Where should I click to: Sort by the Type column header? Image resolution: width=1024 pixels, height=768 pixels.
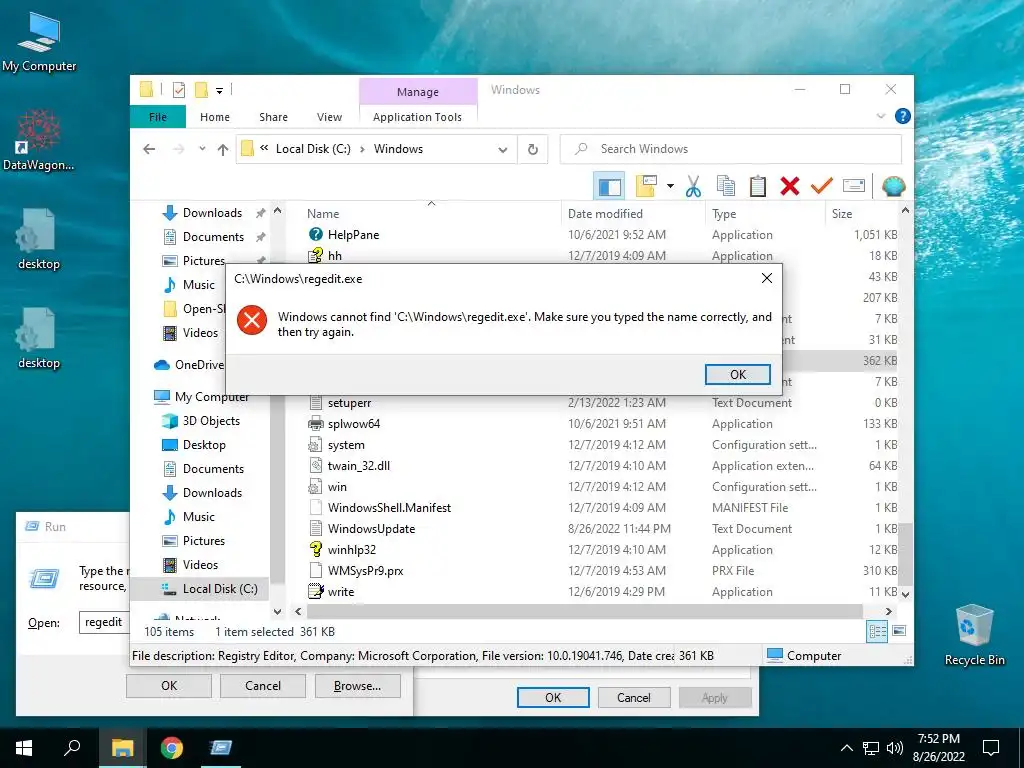765,214
